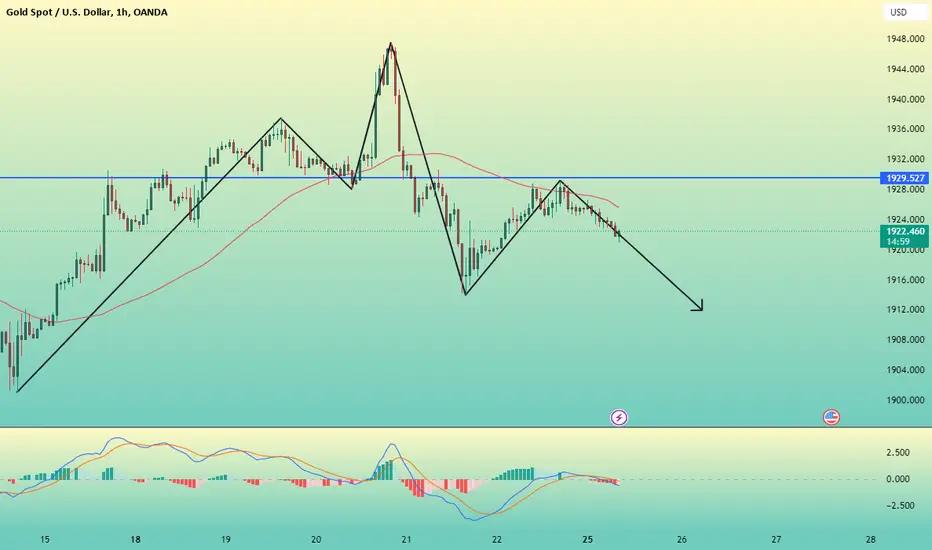Click the 1944.000 price axis label

tap(905, 69)
